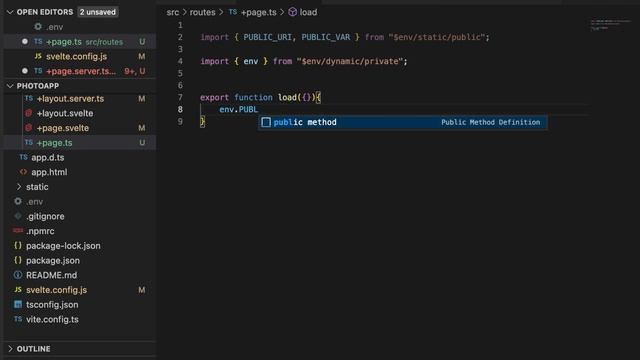Viewport: 640px width, 360px height.
Task: Click TS icon of app.d.ts
Action: point(23,157)
